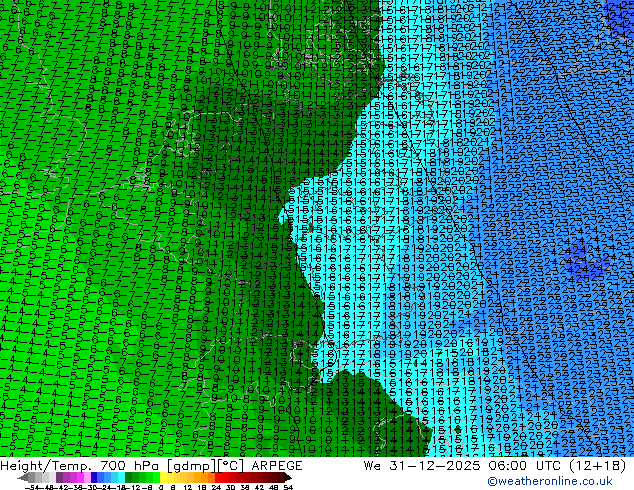Open the weatheronline.co.uk link
The height and width of the screenshot is (490, 634).
click(x=550, y=481)
